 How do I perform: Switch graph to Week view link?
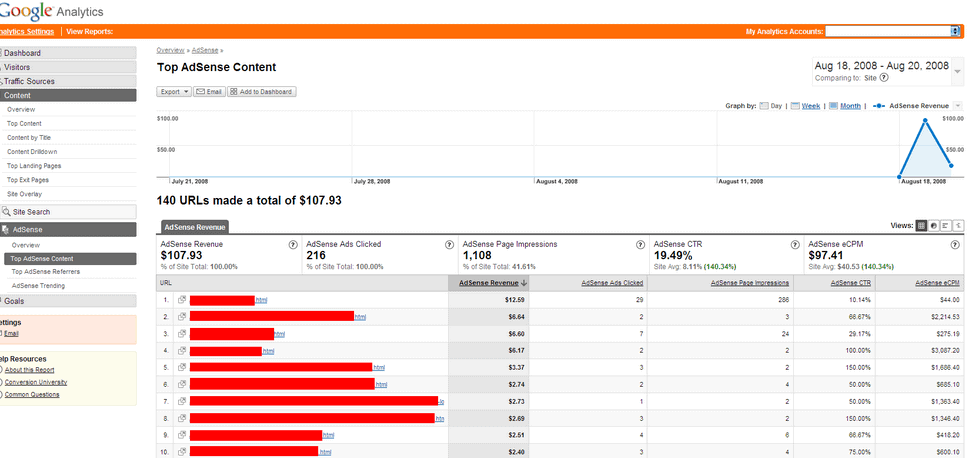(811, 106)
